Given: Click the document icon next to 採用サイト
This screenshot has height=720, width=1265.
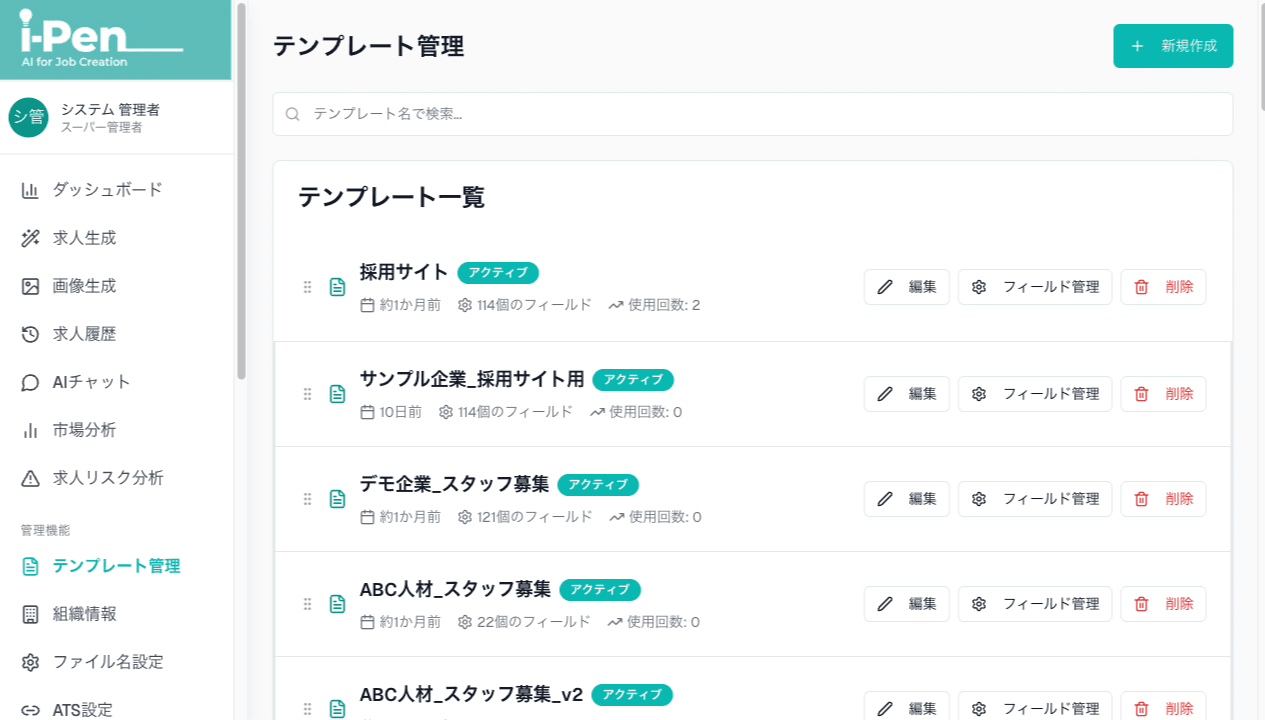Looking at the screenshot, I should [337, 287].
